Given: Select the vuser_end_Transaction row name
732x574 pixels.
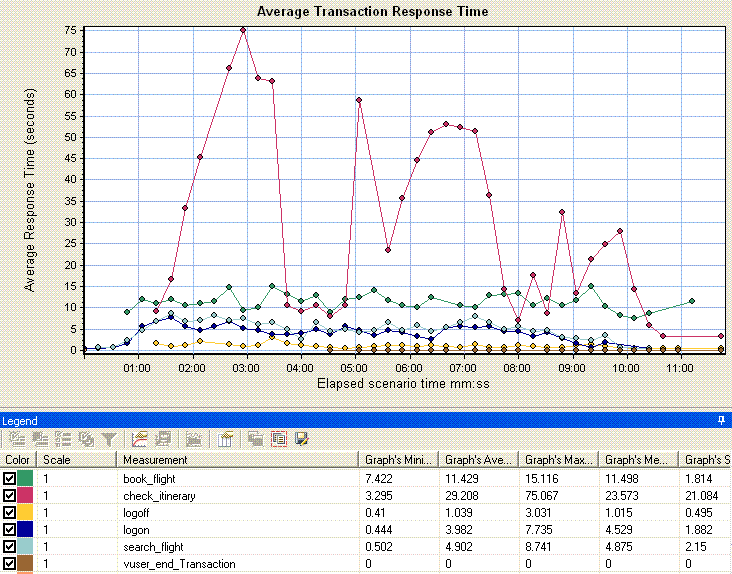Looking at the screenshot, I should coord(178,564).
